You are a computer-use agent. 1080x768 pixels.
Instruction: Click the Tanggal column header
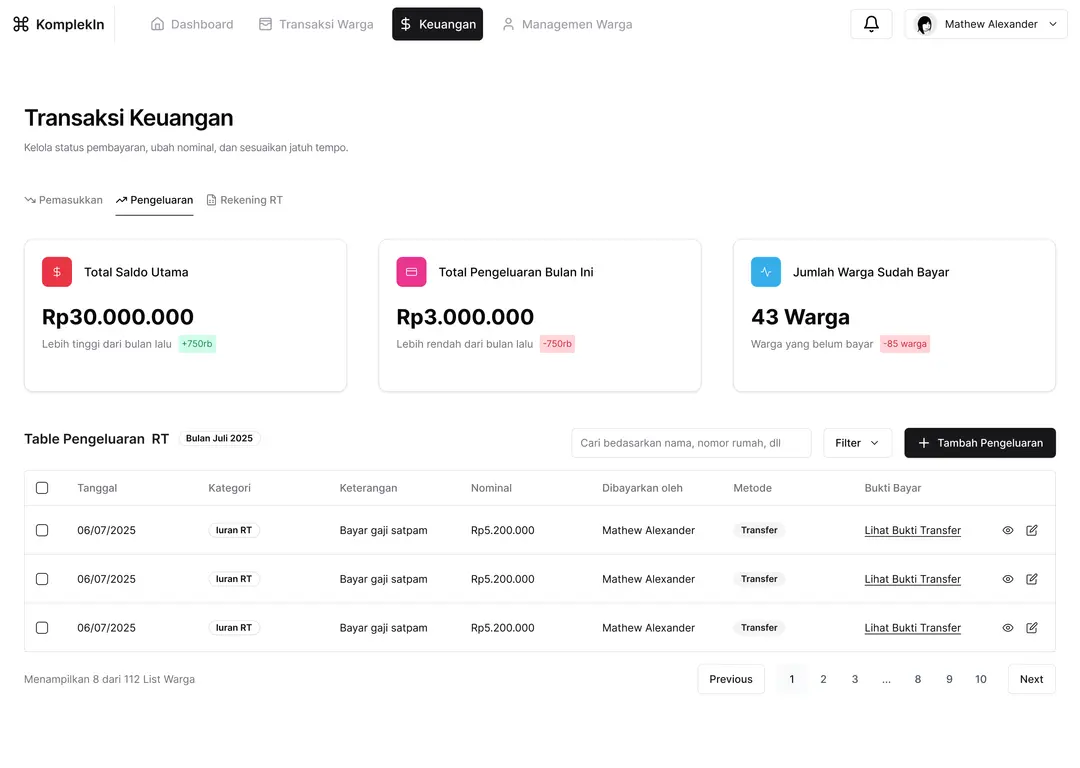click(97, 488)
